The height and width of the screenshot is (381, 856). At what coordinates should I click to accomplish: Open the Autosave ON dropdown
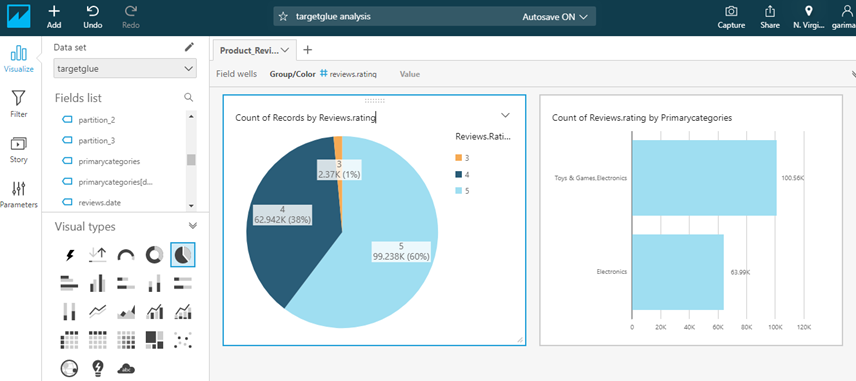[555, 17]
